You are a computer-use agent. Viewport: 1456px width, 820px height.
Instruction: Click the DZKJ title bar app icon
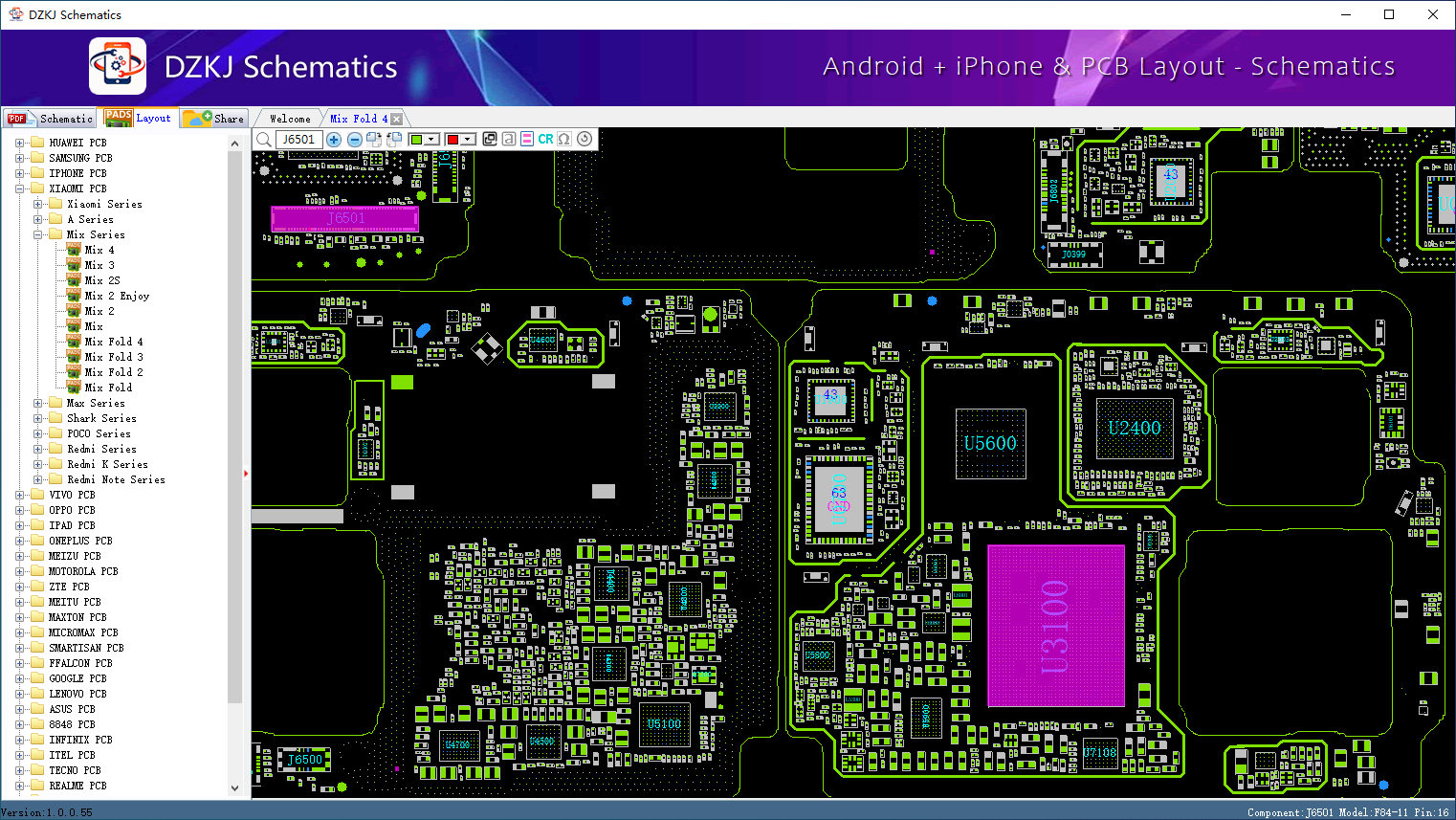coord(15,14)
